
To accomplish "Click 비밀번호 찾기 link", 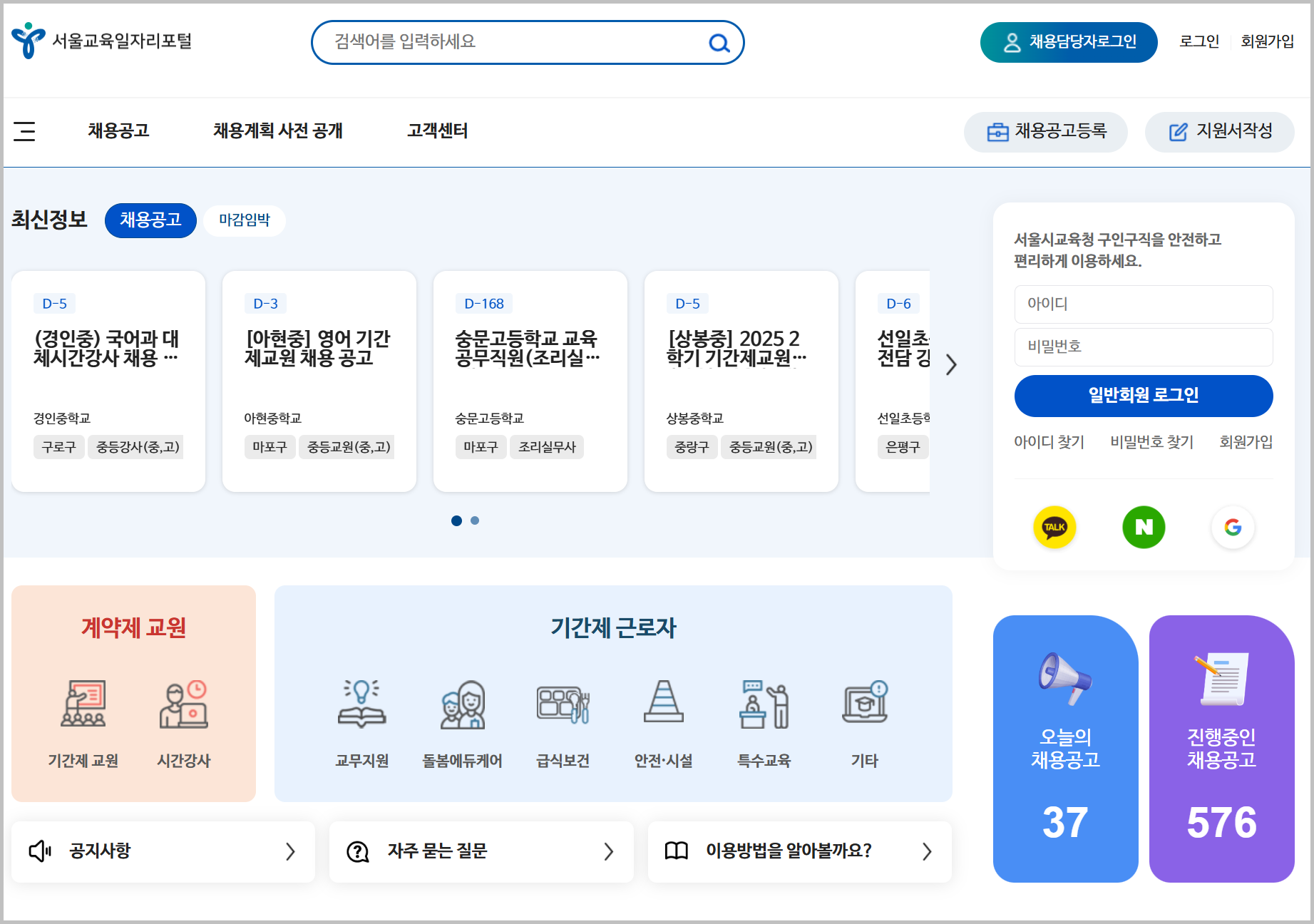I will pyautogui.click(x=1151, y=442).
